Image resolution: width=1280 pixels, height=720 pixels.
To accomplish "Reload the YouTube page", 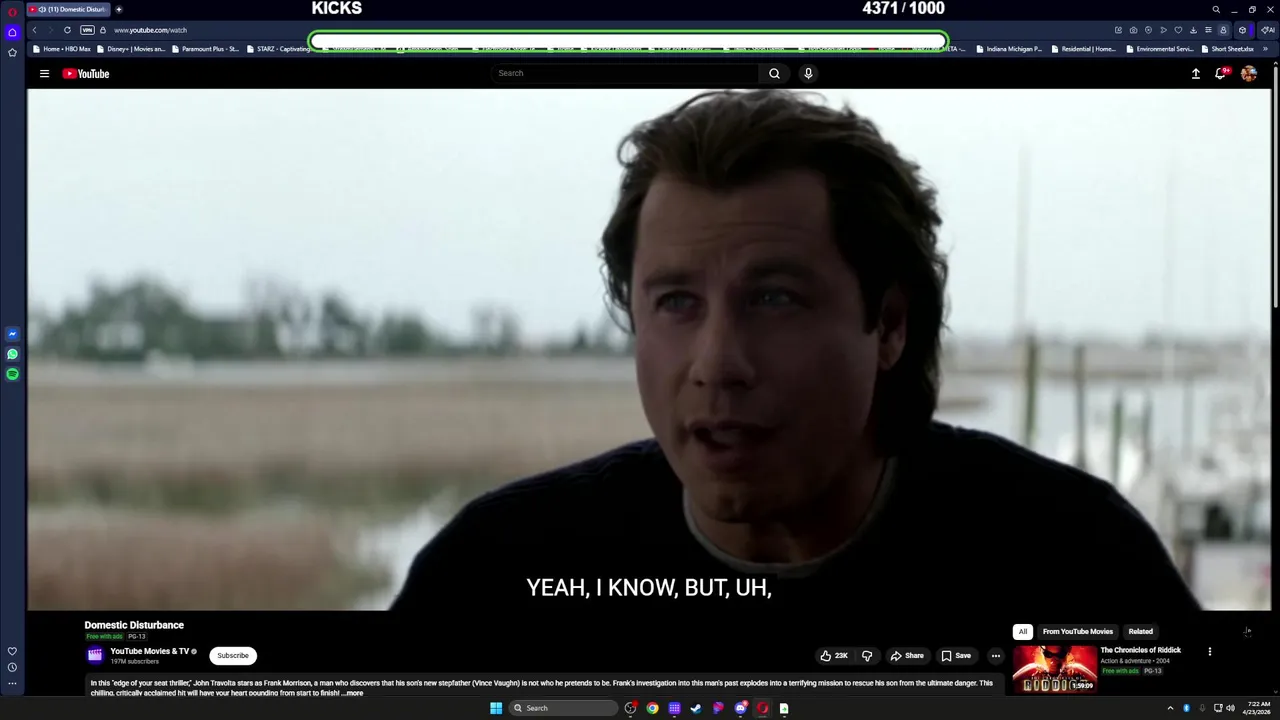I will click(x=67, y=30).
